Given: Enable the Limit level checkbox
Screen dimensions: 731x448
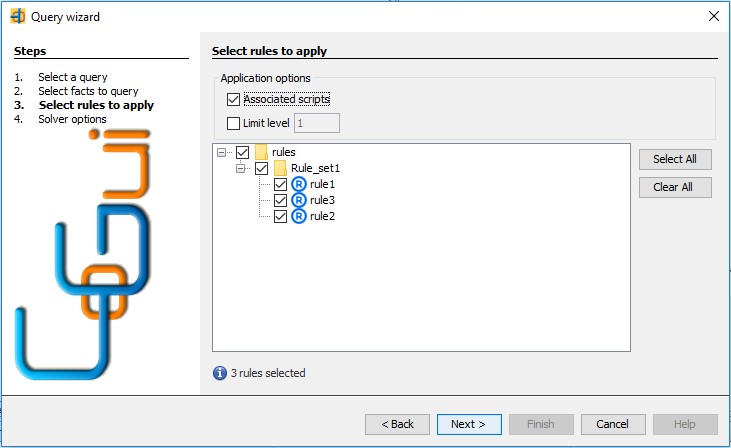Looking at the screenshot, I should [233, 123].
